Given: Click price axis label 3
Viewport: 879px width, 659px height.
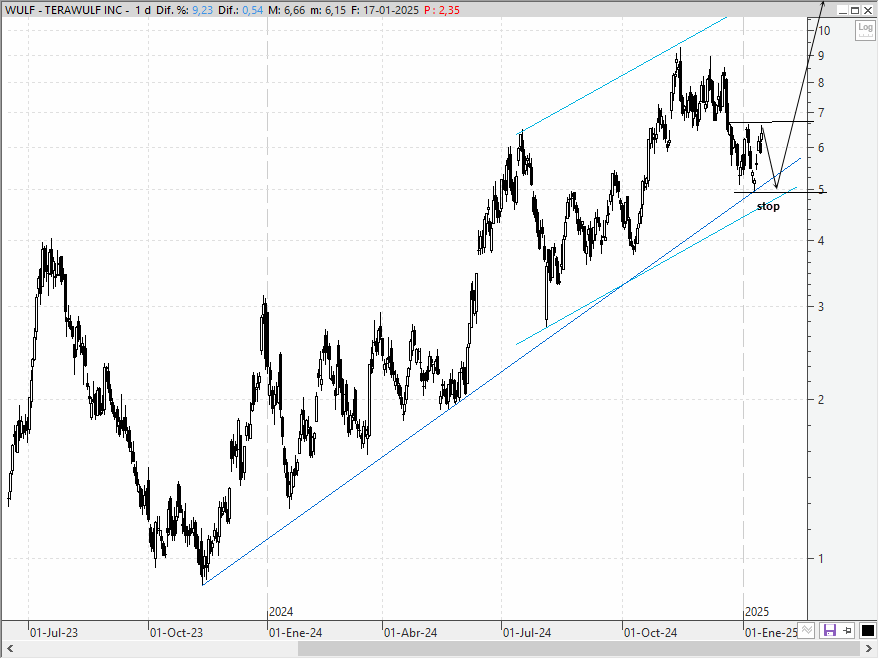Looking at the screenshot, I should 821,307.
